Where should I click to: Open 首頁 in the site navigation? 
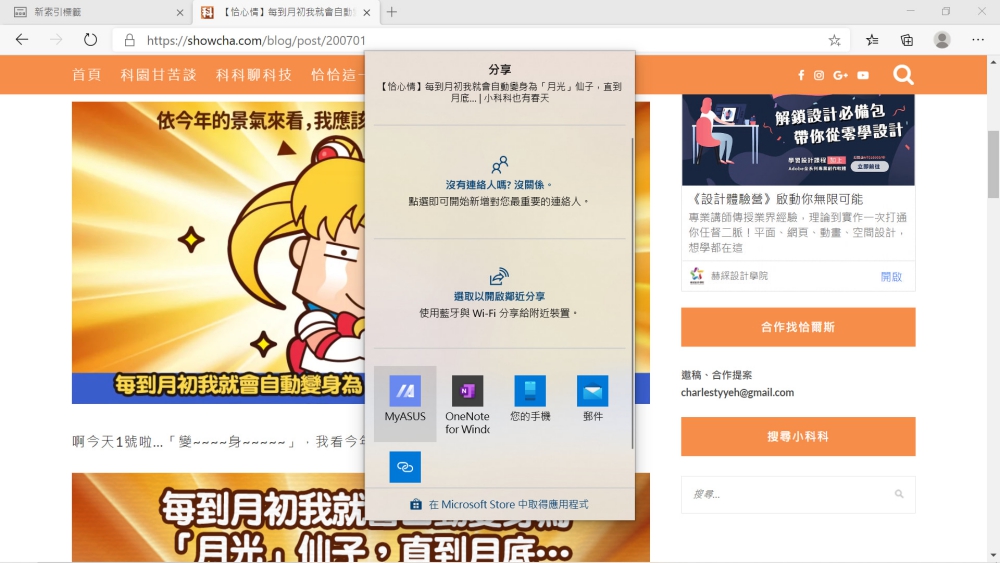[x=87, y=75]
